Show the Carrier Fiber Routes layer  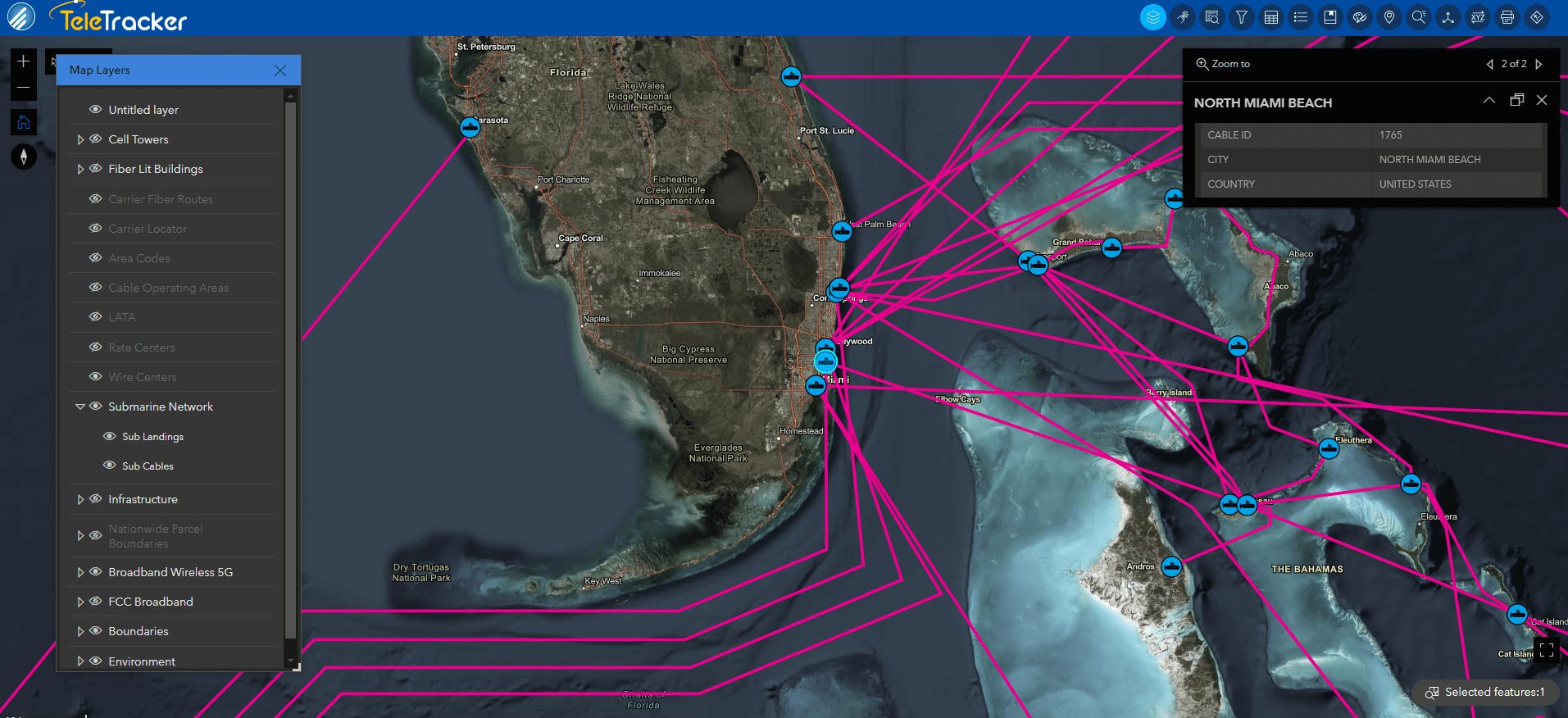point(96,198)
